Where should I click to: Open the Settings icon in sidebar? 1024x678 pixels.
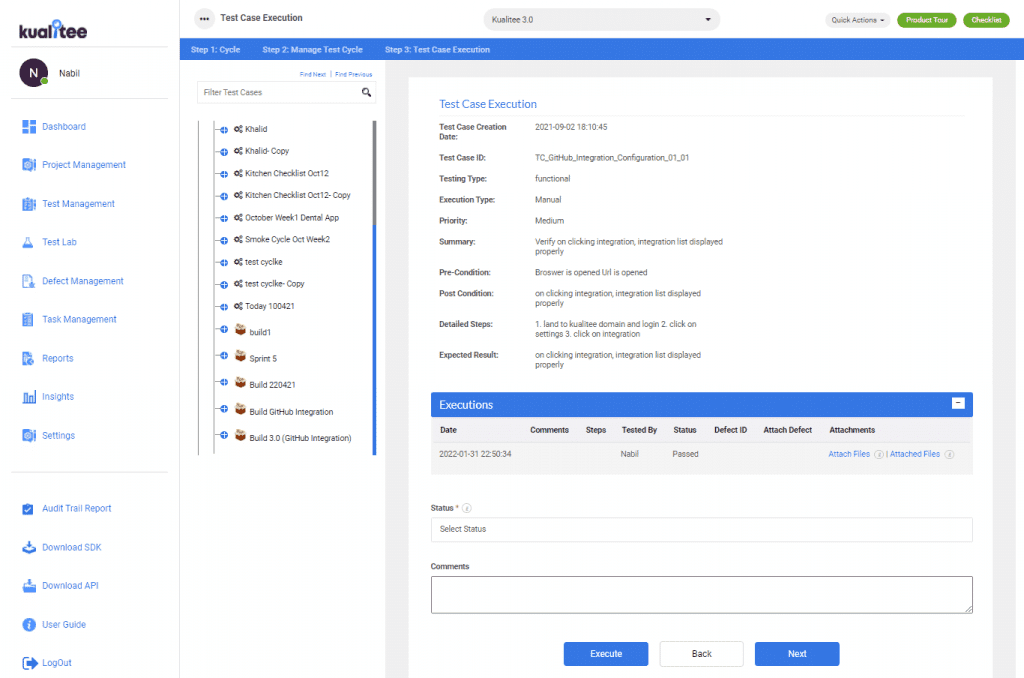[x=29, y=436]
